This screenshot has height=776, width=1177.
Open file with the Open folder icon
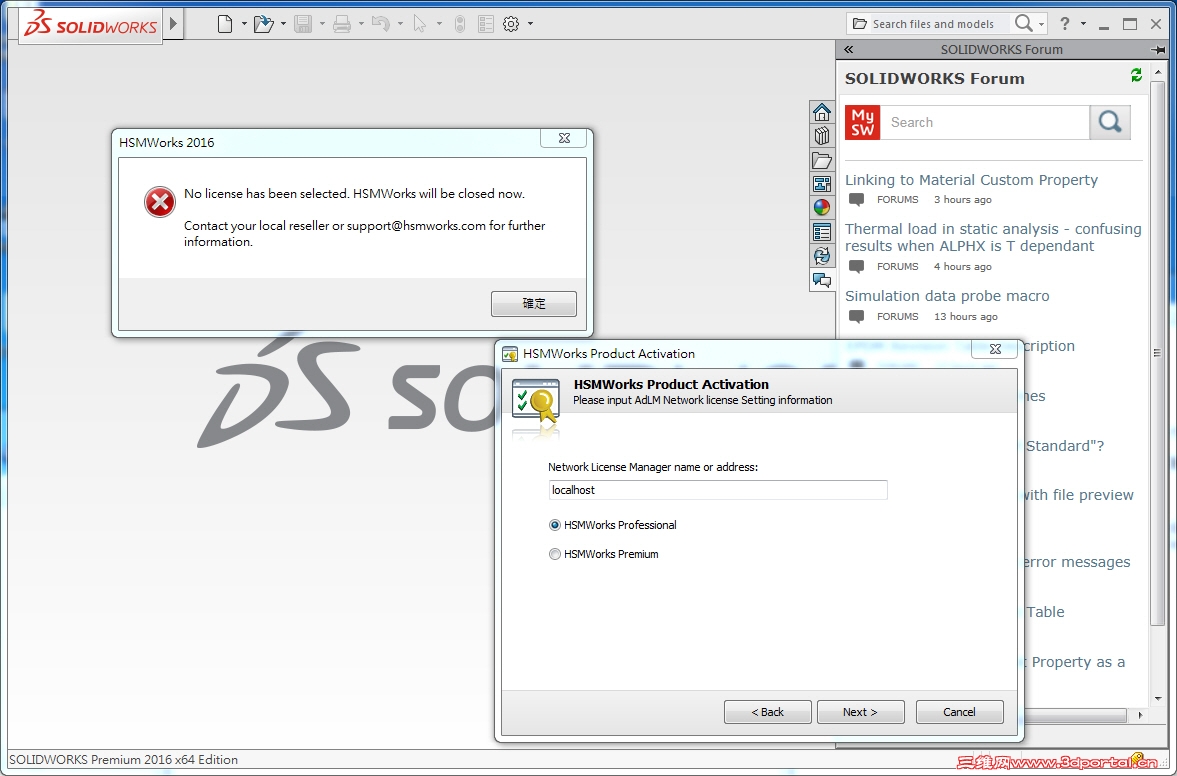[x=263, y=24]
